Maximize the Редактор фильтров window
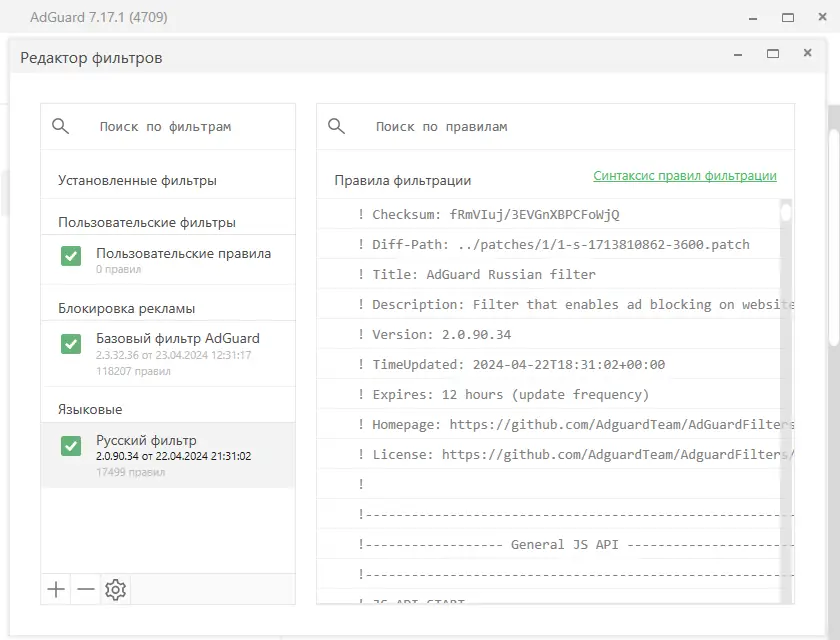The width and height of the screenshot is (840, 640). click(772, 54)
